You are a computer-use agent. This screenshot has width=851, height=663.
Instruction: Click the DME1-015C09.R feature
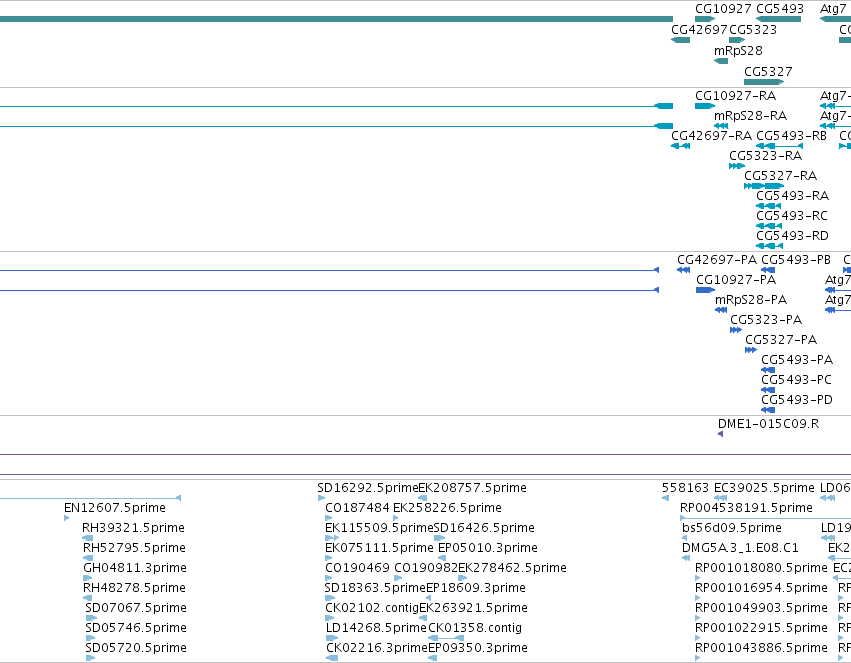coord(720,435)
